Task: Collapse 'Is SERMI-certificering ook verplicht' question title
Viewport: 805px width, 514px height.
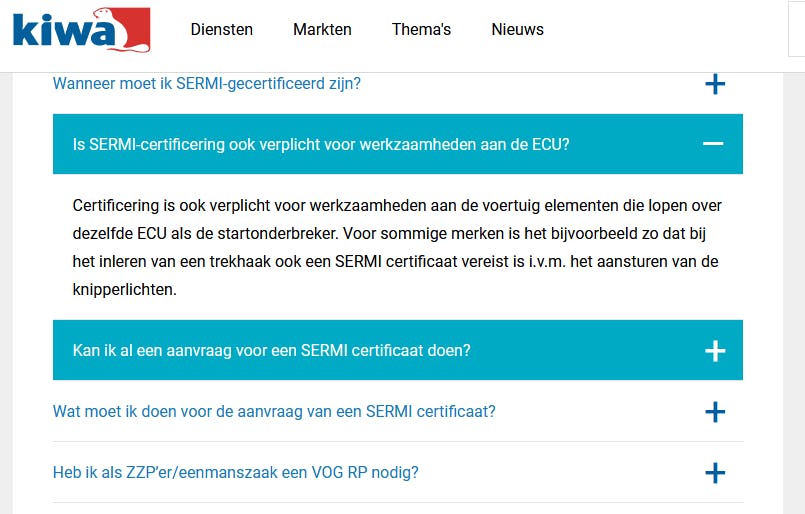Action: pos(321,144)
